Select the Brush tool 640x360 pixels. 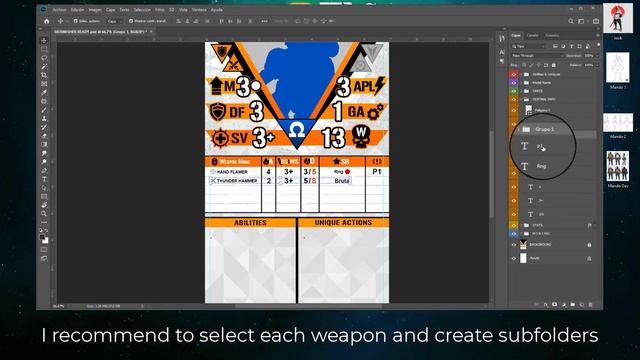pos(44,110)
